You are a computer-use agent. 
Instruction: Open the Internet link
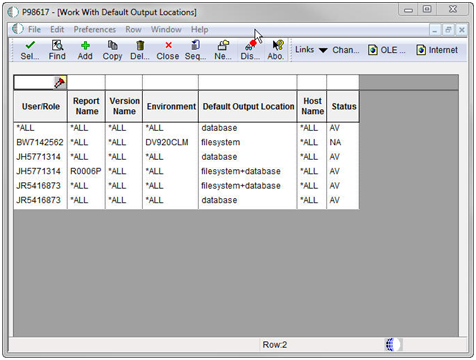pos(437,50)
